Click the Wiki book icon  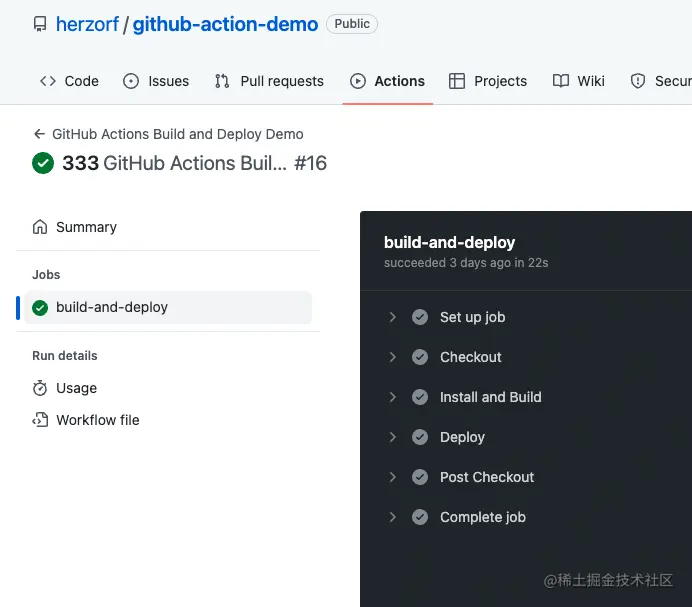pos(561,81)
